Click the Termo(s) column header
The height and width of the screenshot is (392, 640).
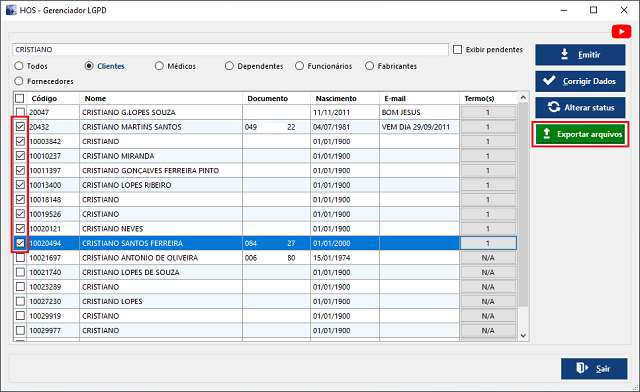click(489, 98)
